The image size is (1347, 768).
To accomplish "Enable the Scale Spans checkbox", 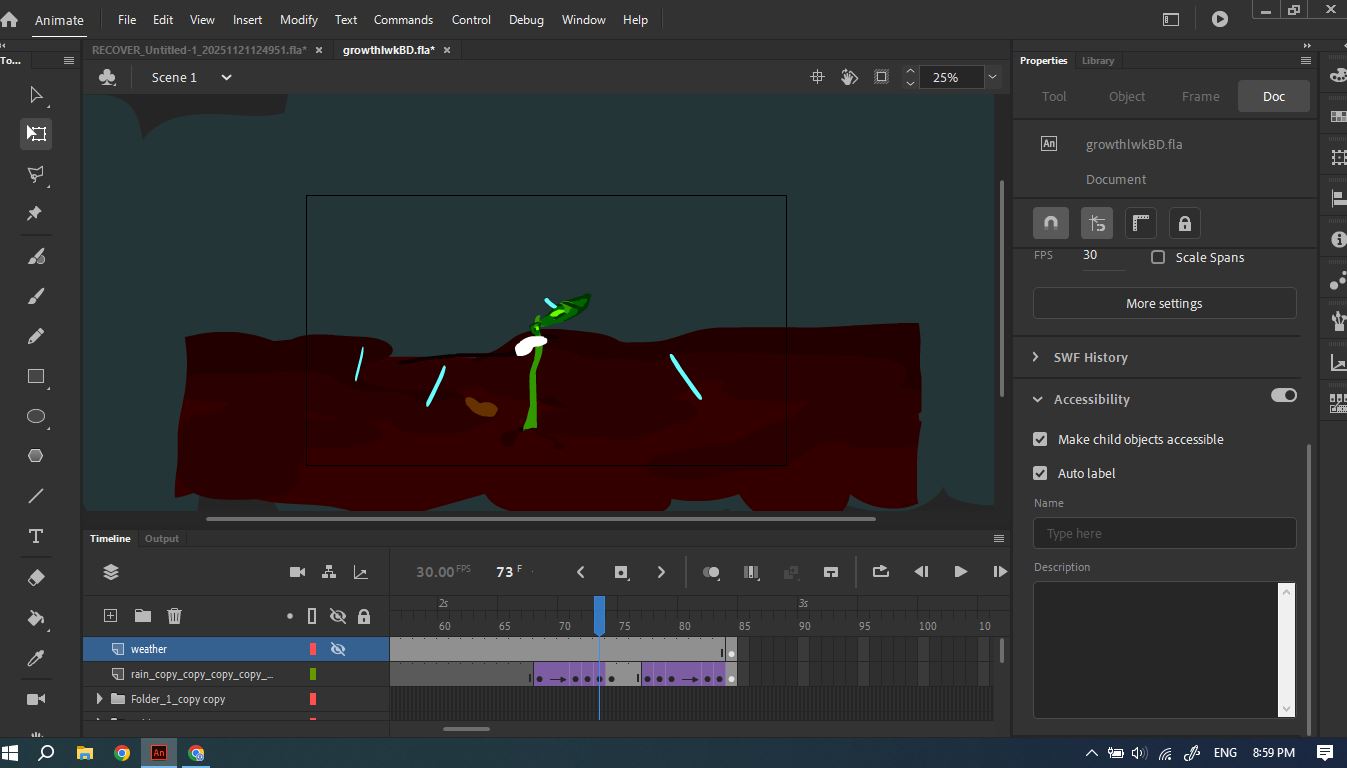I will [1158, 257].
